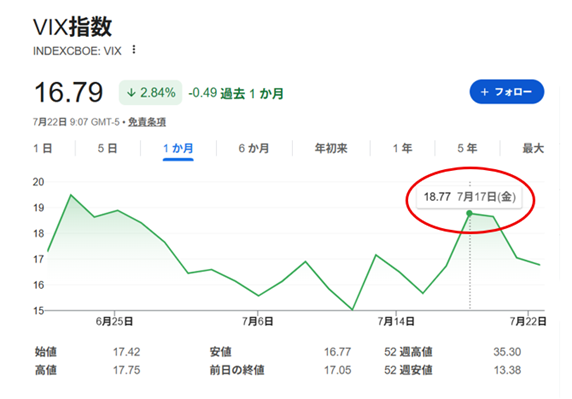This screenshot has width=572, height=399.
Task: Select the 年初来 year-to-date tab
Action: pyautogui.click(x=331, y=148)
